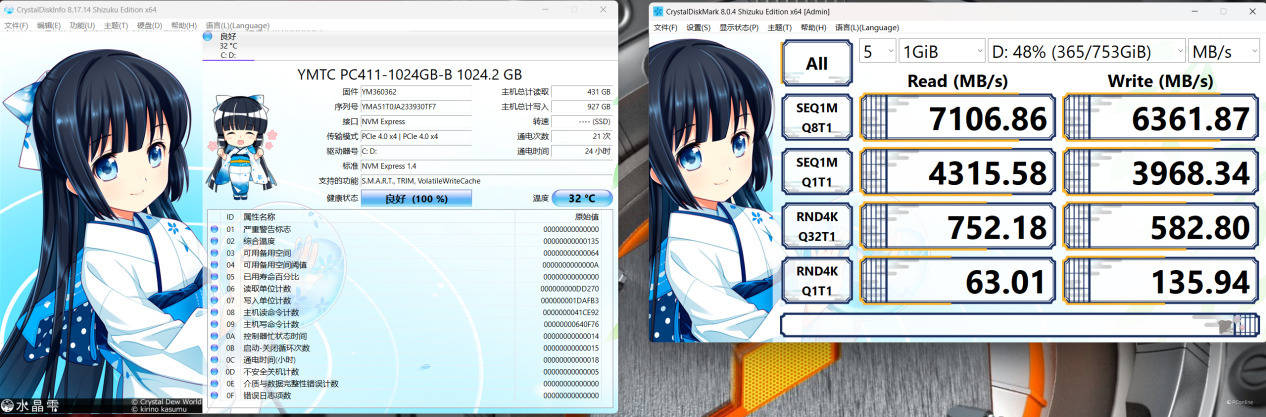Click the firmware field YM360362
The image size is (1266, 417).
[414, 92]
